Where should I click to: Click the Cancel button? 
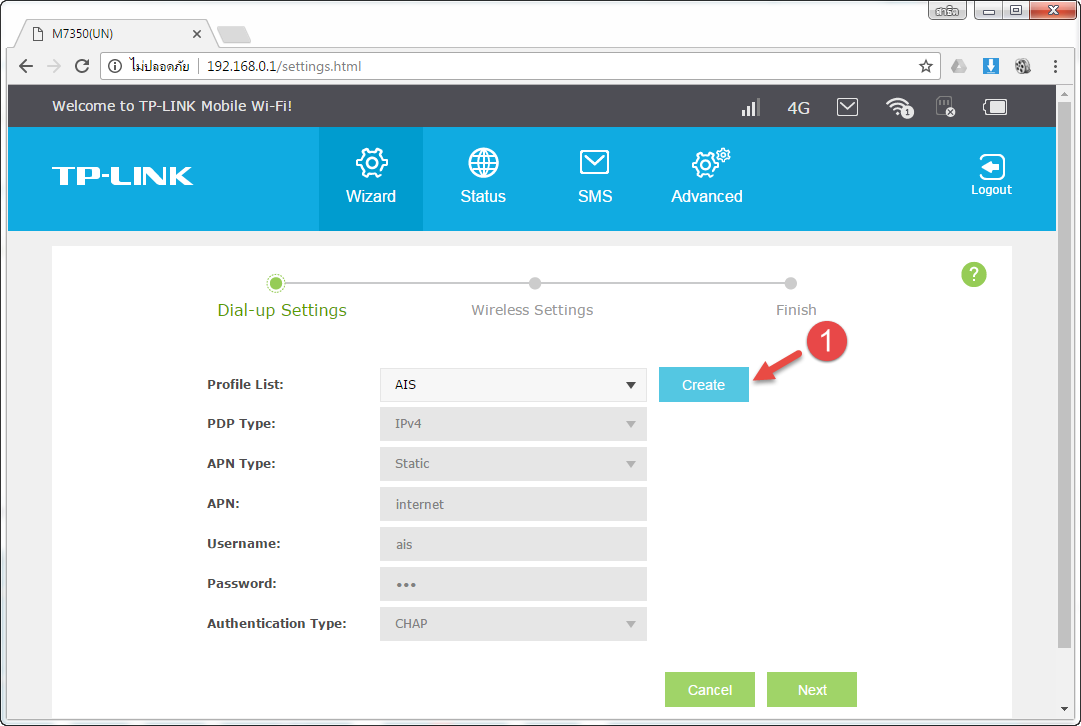709,689
